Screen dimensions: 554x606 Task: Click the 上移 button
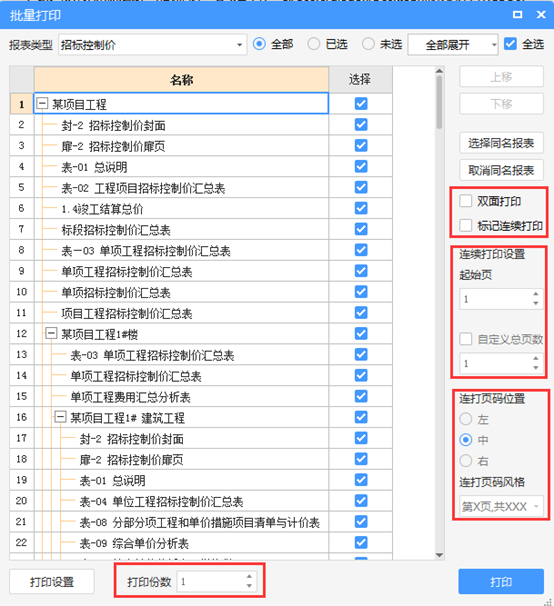coord(501,77)
